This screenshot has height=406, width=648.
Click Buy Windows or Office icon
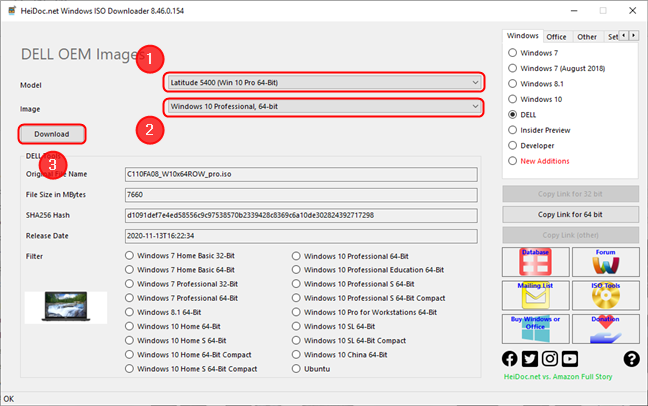(536, 329)
